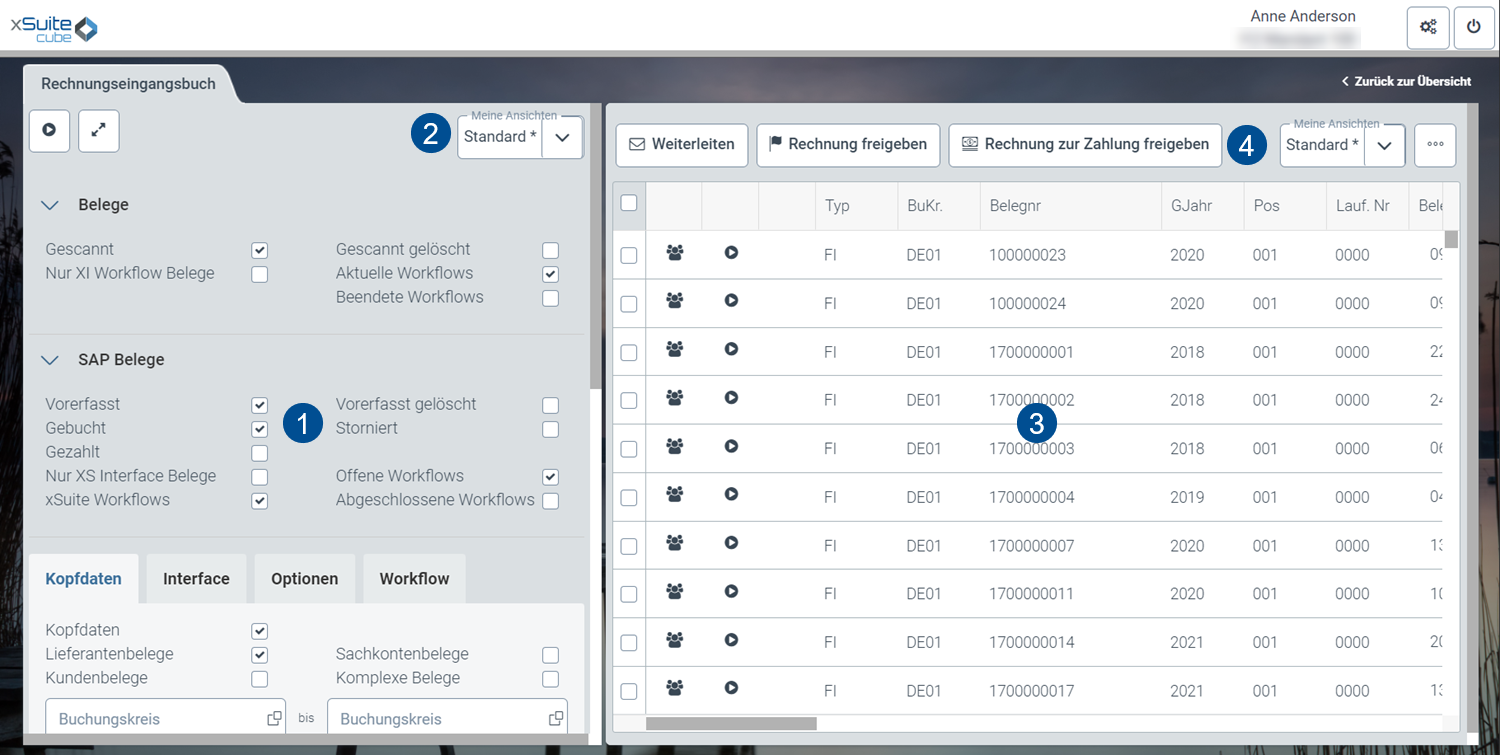
Task: Click the Weiterleiten button
Action: (x=681, y=145)
